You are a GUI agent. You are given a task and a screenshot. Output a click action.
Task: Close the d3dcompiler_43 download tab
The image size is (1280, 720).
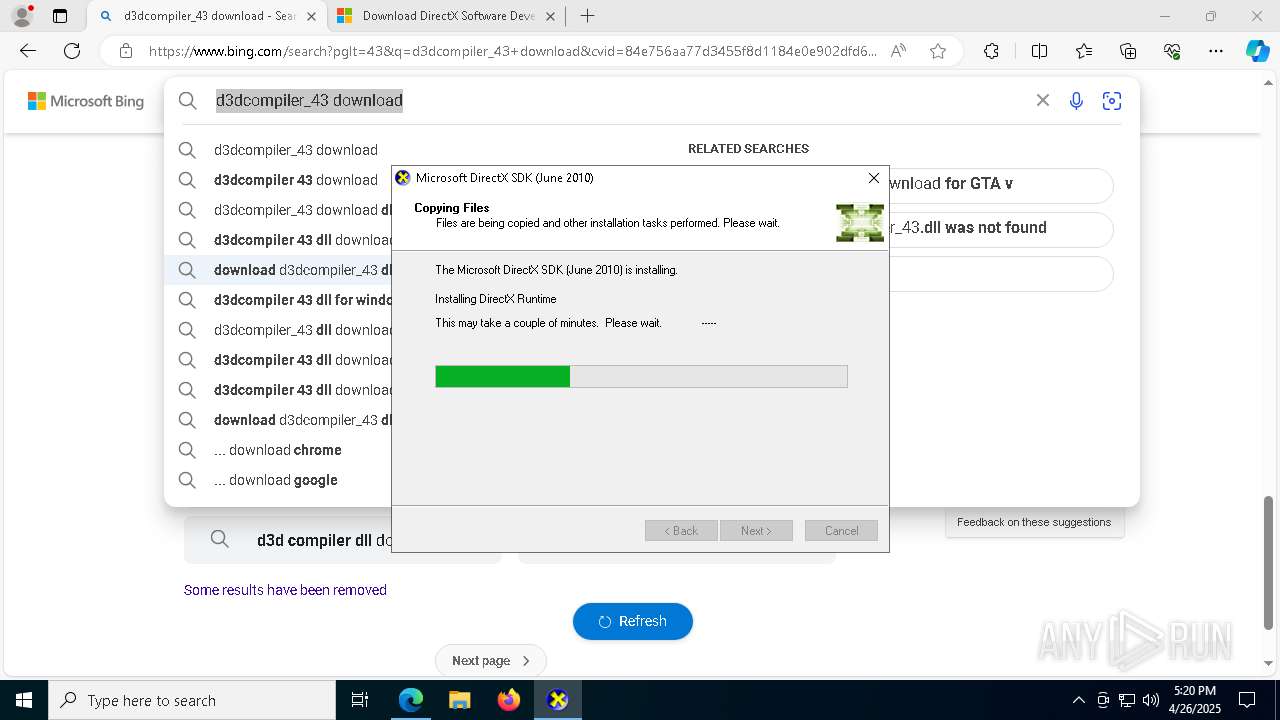point(311,16)
